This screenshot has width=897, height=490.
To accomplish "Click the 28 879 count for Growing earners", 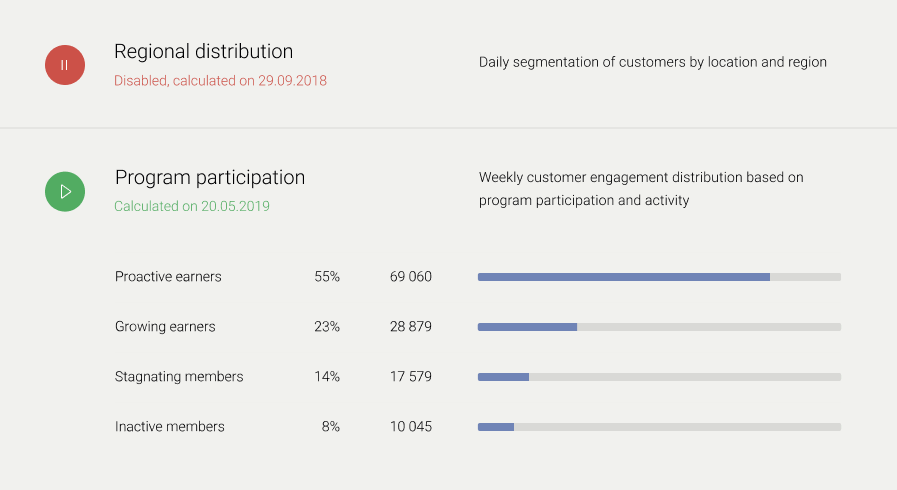I will coord(410,327).
